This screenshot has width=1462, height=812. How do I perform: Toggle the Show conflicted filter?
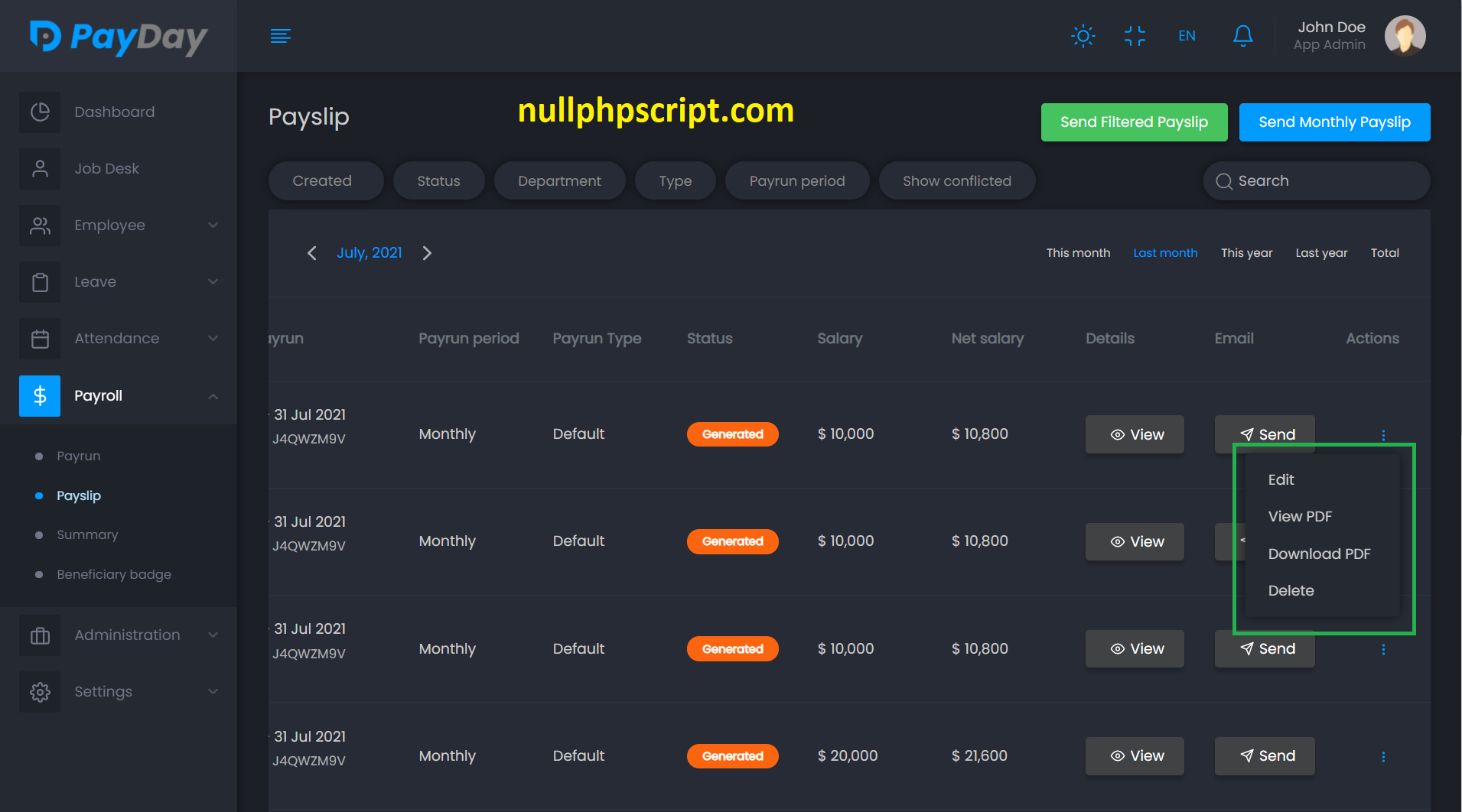(956, 181)
